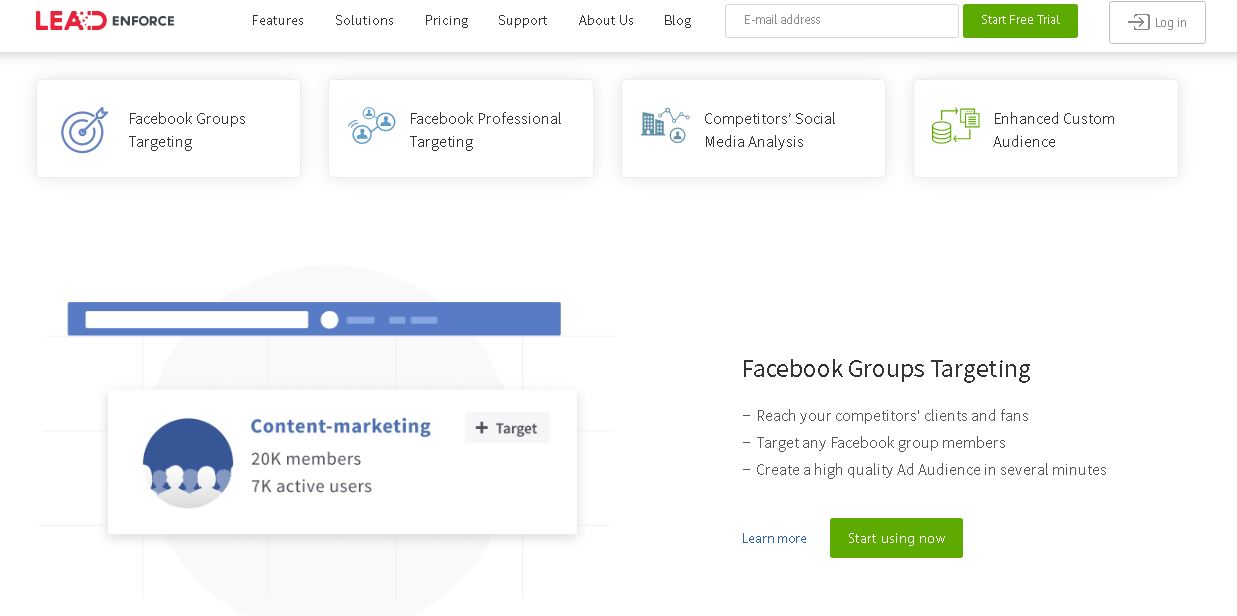Viewport: 1237px width, 616px height.
Task: Go to the Pricing page
Action: (446, 20)
